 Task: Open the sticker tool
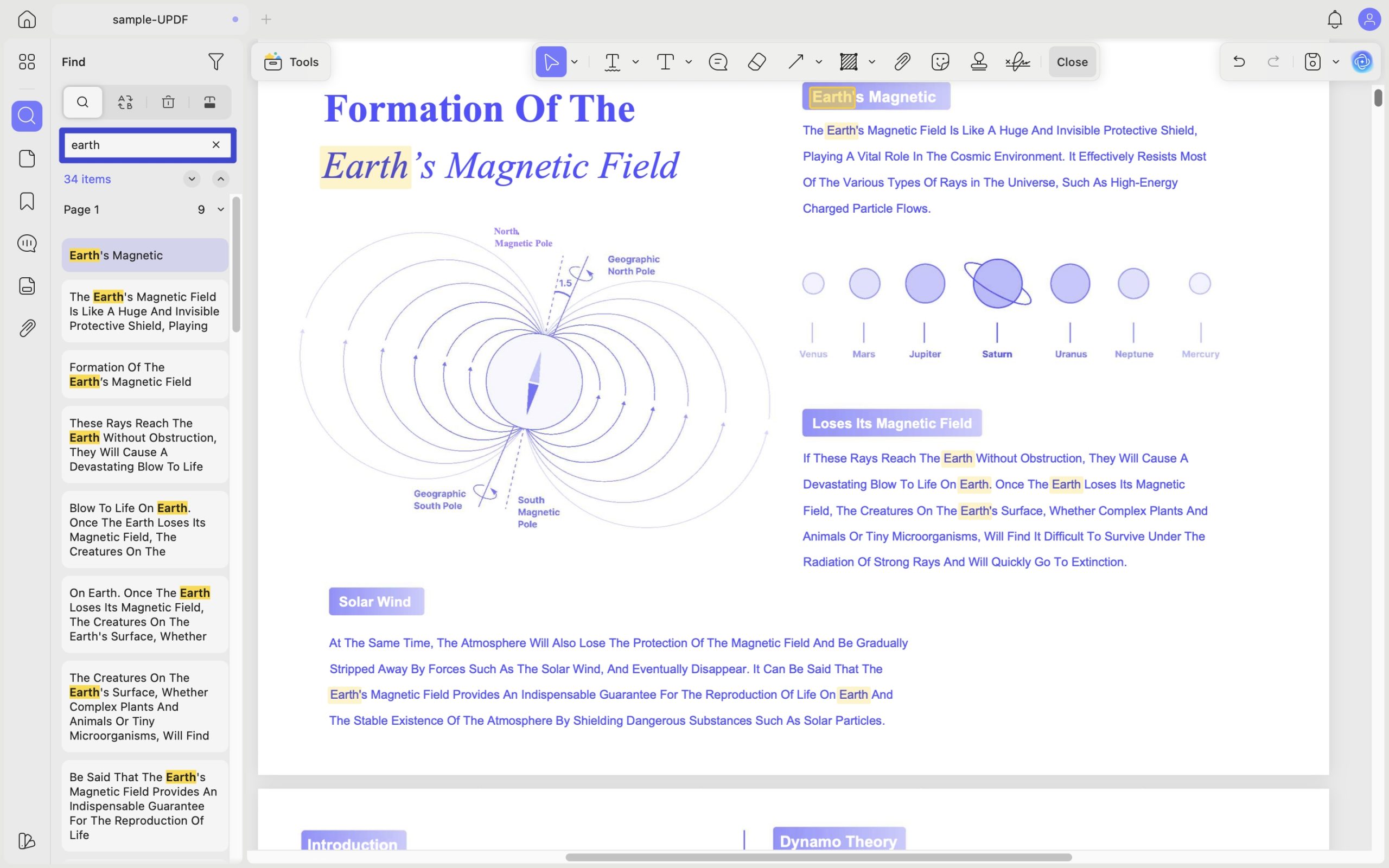point(940,61)
